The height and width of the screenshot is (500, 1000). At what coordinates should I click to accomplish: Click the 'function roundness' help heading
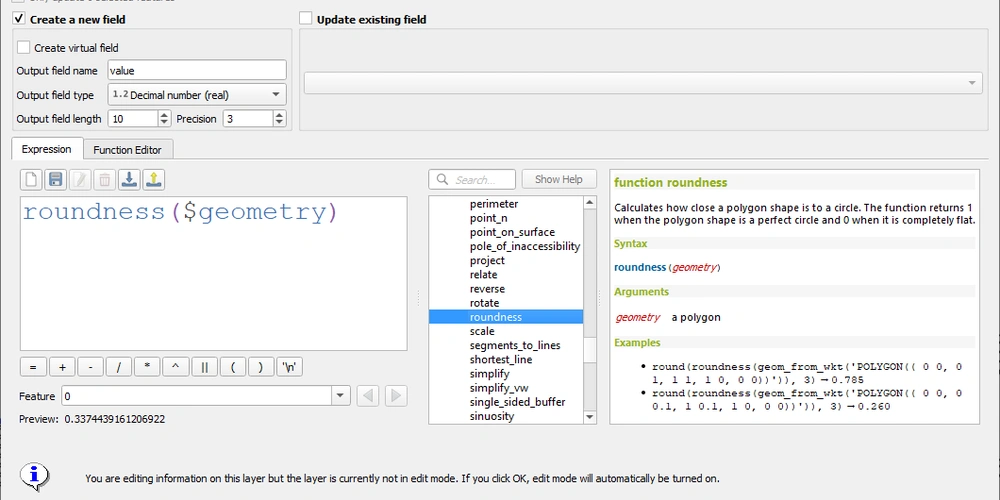pyautogui.click(x=670, y=182)
